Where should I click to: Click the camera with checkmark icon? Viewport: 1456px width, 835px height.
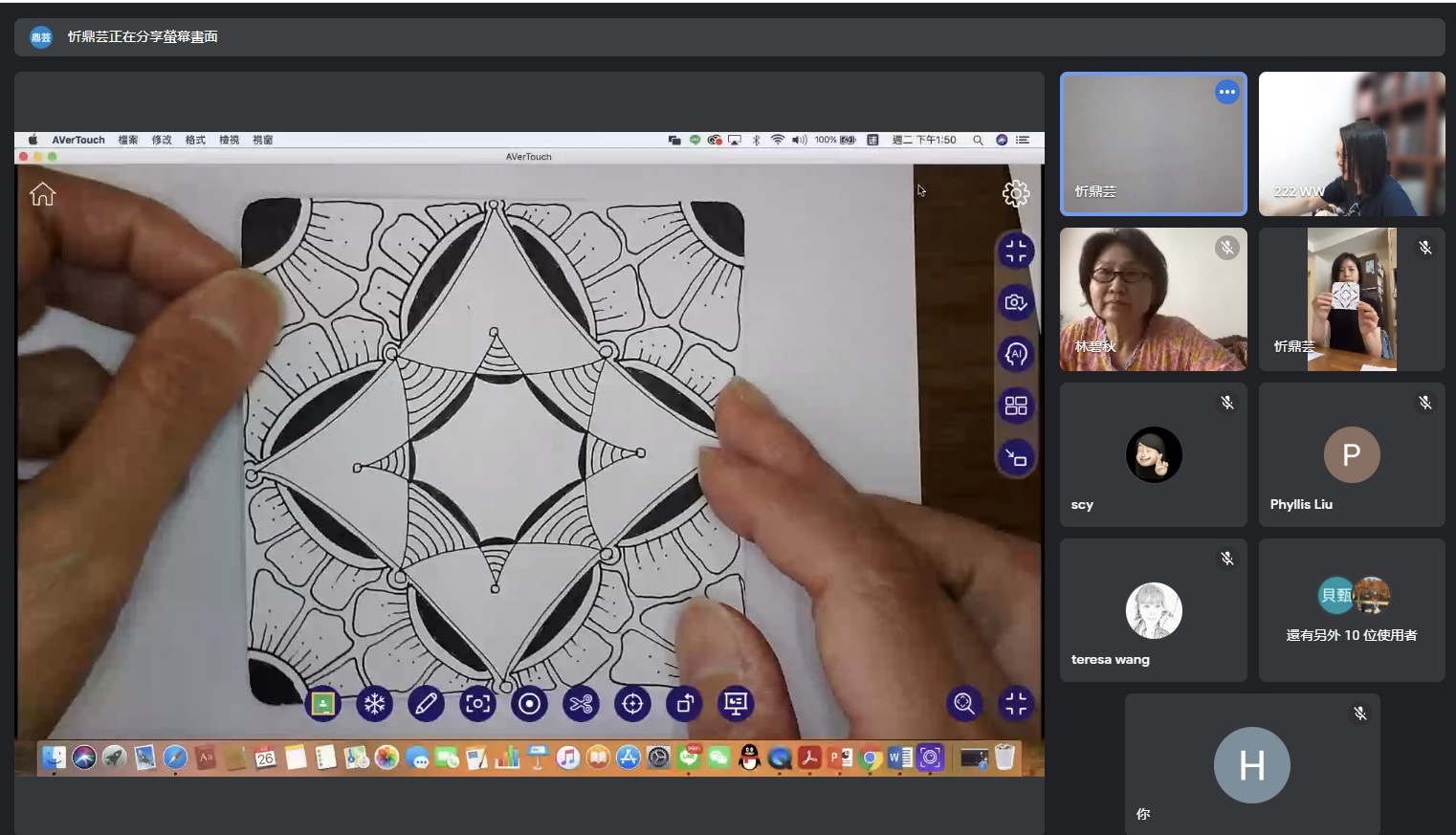[x=1016, y=302]
